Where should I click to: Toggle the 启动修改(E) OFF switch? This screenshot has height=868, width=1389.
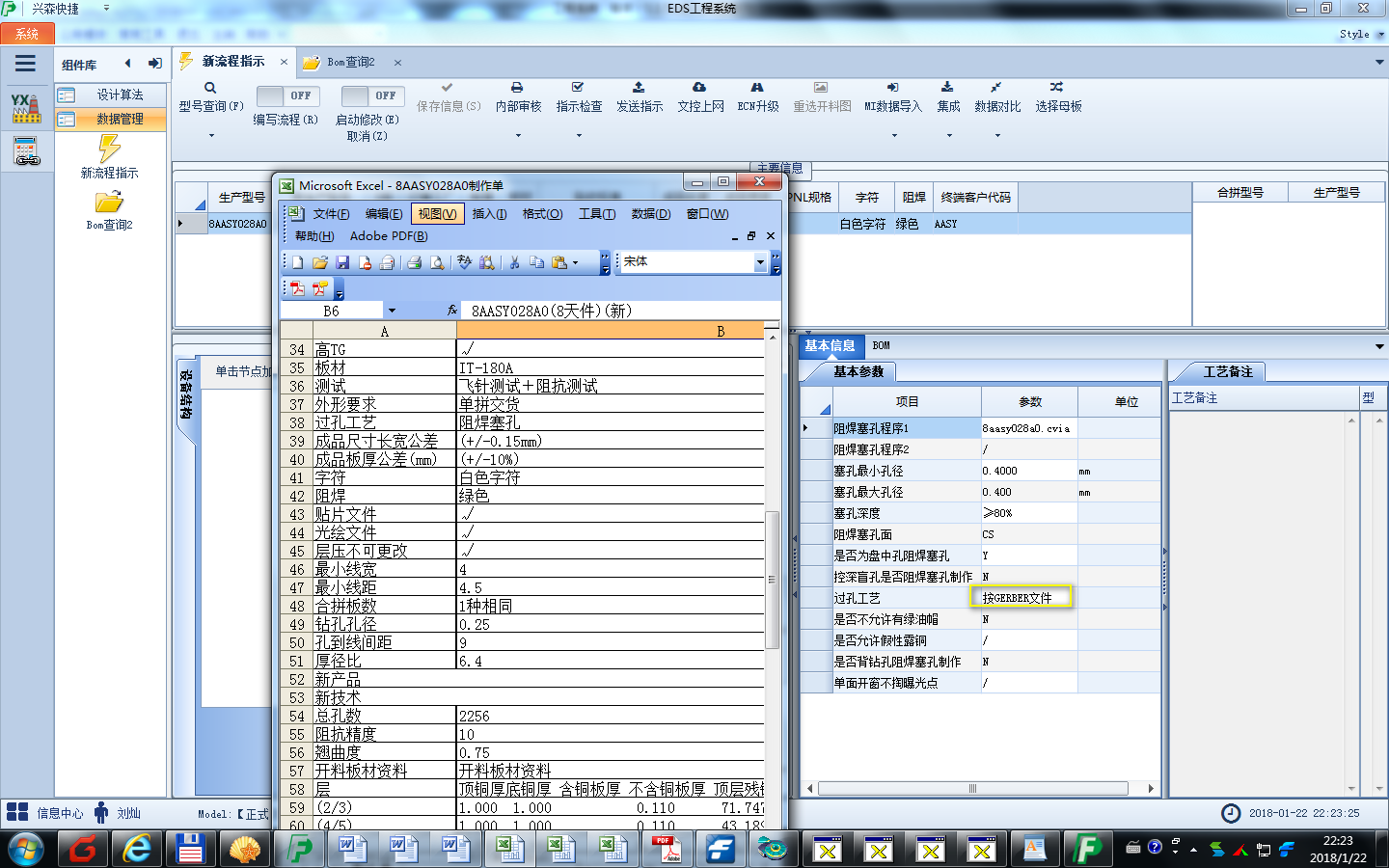point(372,95)
